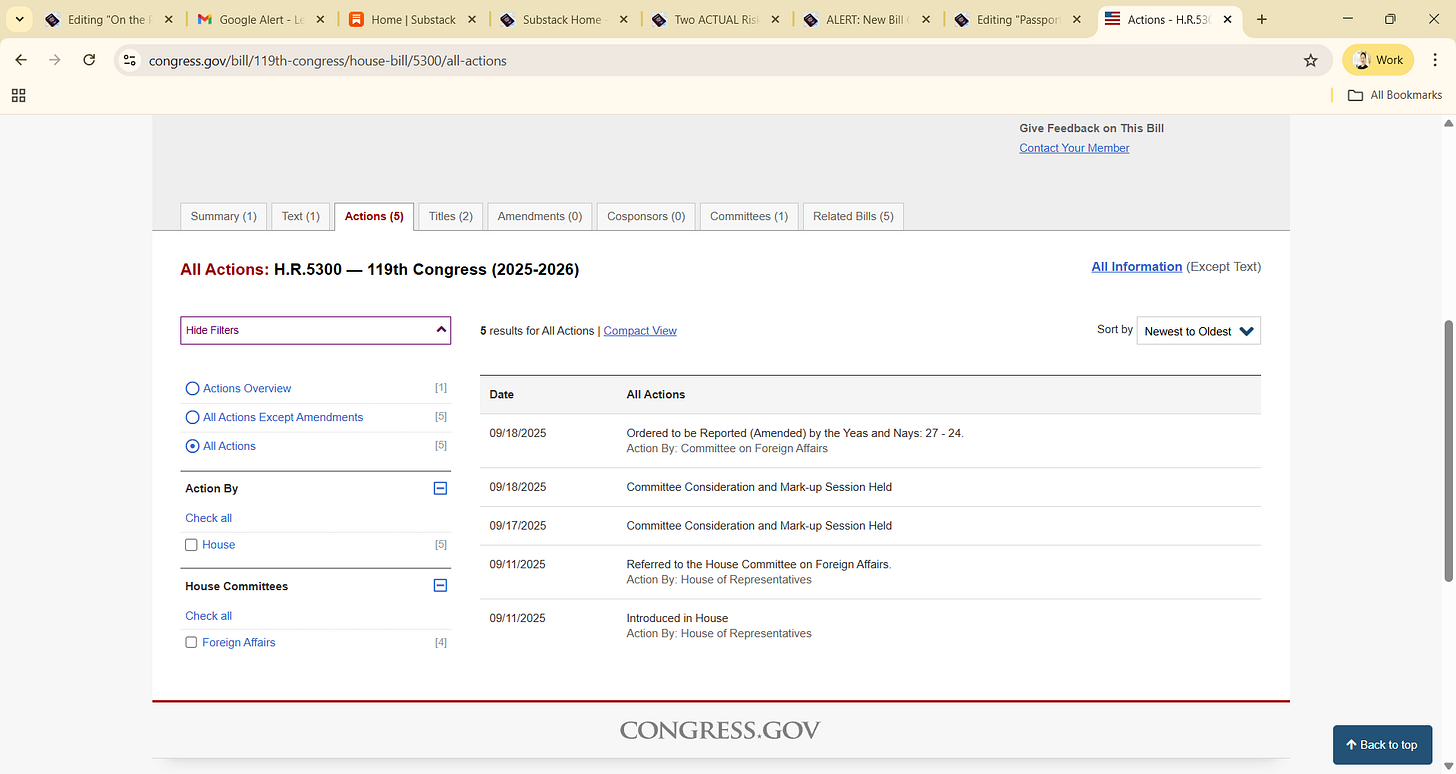Open the Work profile button

coord(1378,60)
